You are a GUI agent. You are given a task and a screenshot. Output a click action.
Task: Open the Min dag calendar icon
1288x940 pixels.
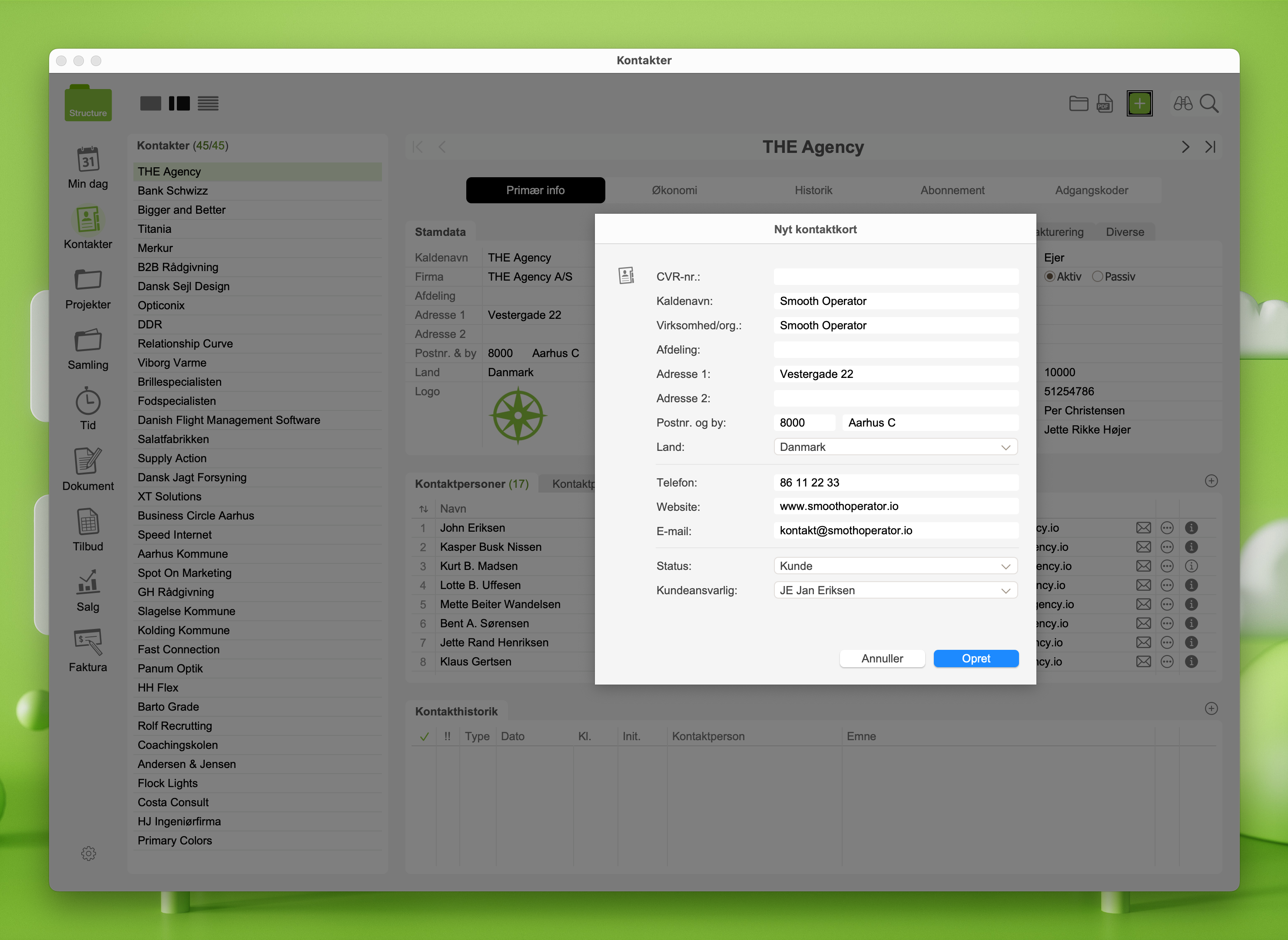click(x=88, y=160)
